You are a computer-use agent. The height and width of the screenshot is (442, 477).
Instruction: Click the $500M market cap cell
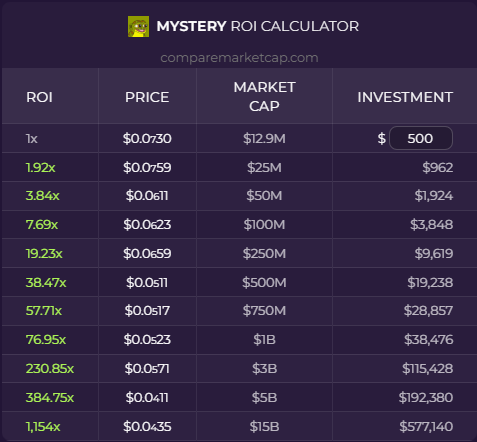264,283
